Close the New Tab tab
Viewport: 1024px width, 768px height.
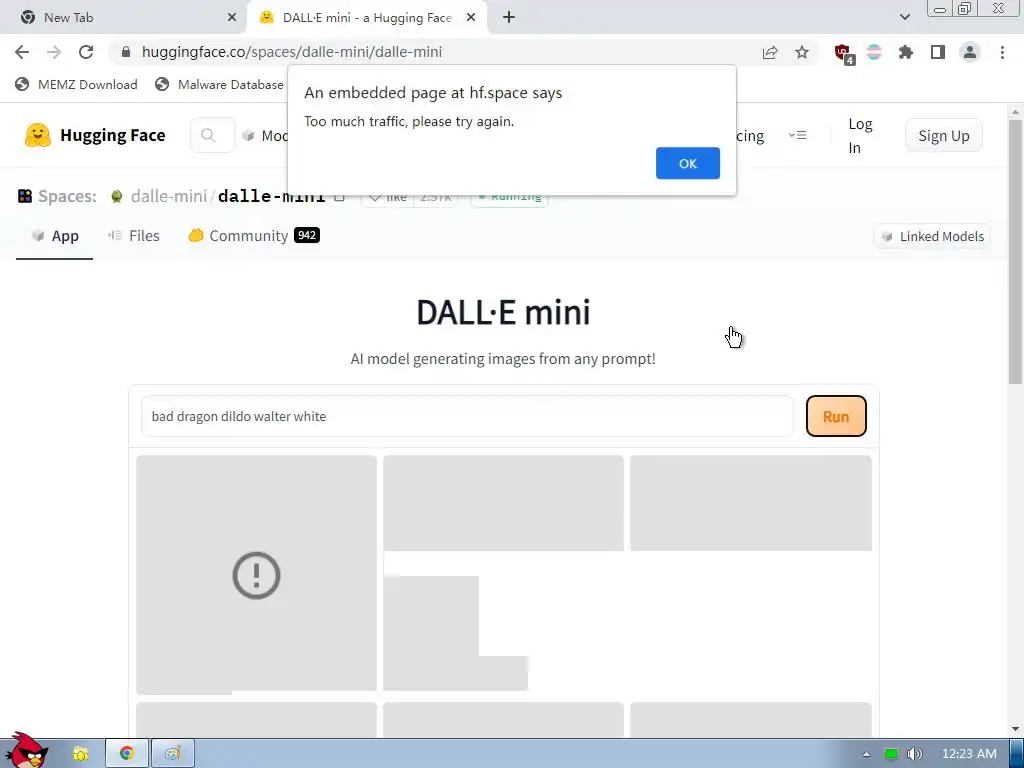coord(232,18)
